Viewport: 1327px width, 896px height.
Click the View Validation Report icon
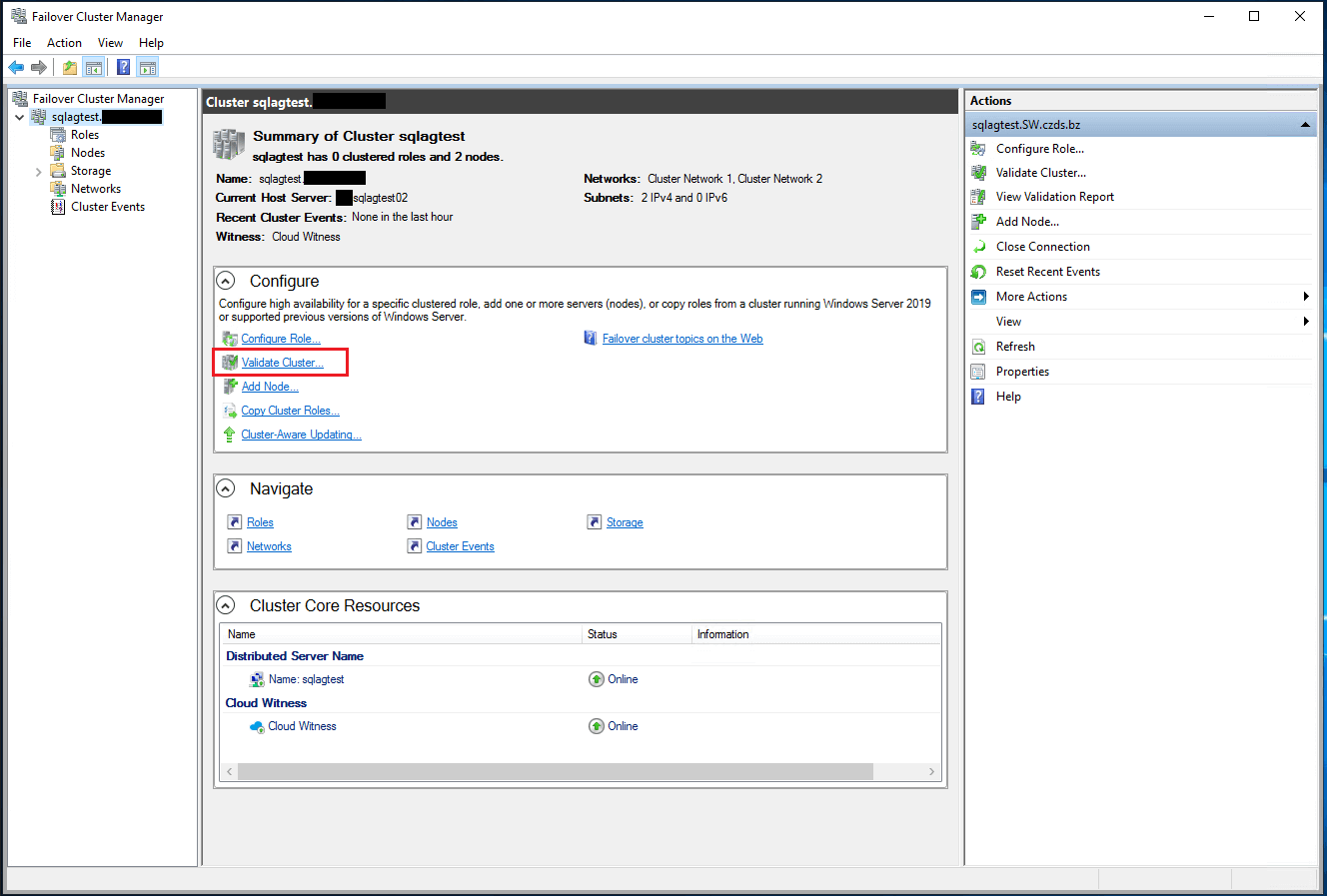click(x=978, y=197)
